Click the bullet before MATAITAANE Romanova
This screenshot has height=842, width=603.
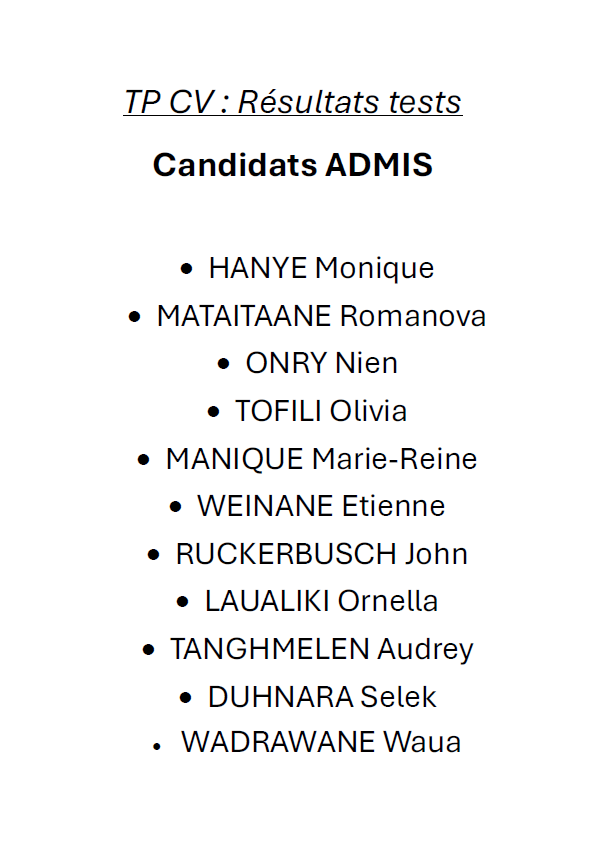click(x=135, y=316)
